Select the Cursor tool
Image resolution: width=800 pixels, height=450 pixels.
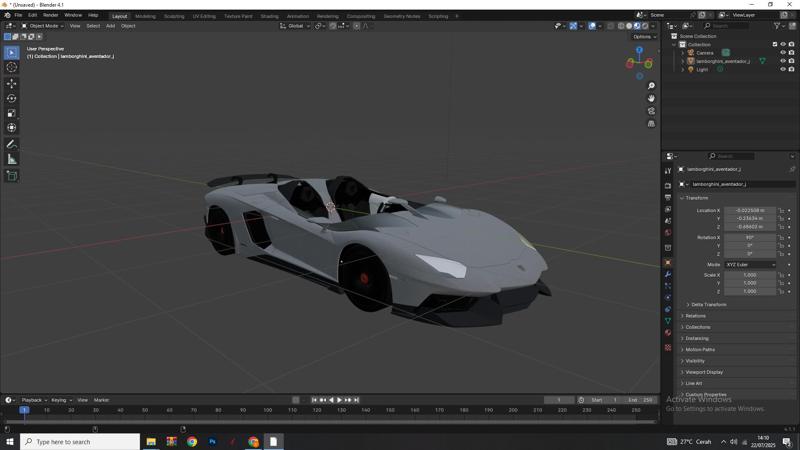pos(12,67)
